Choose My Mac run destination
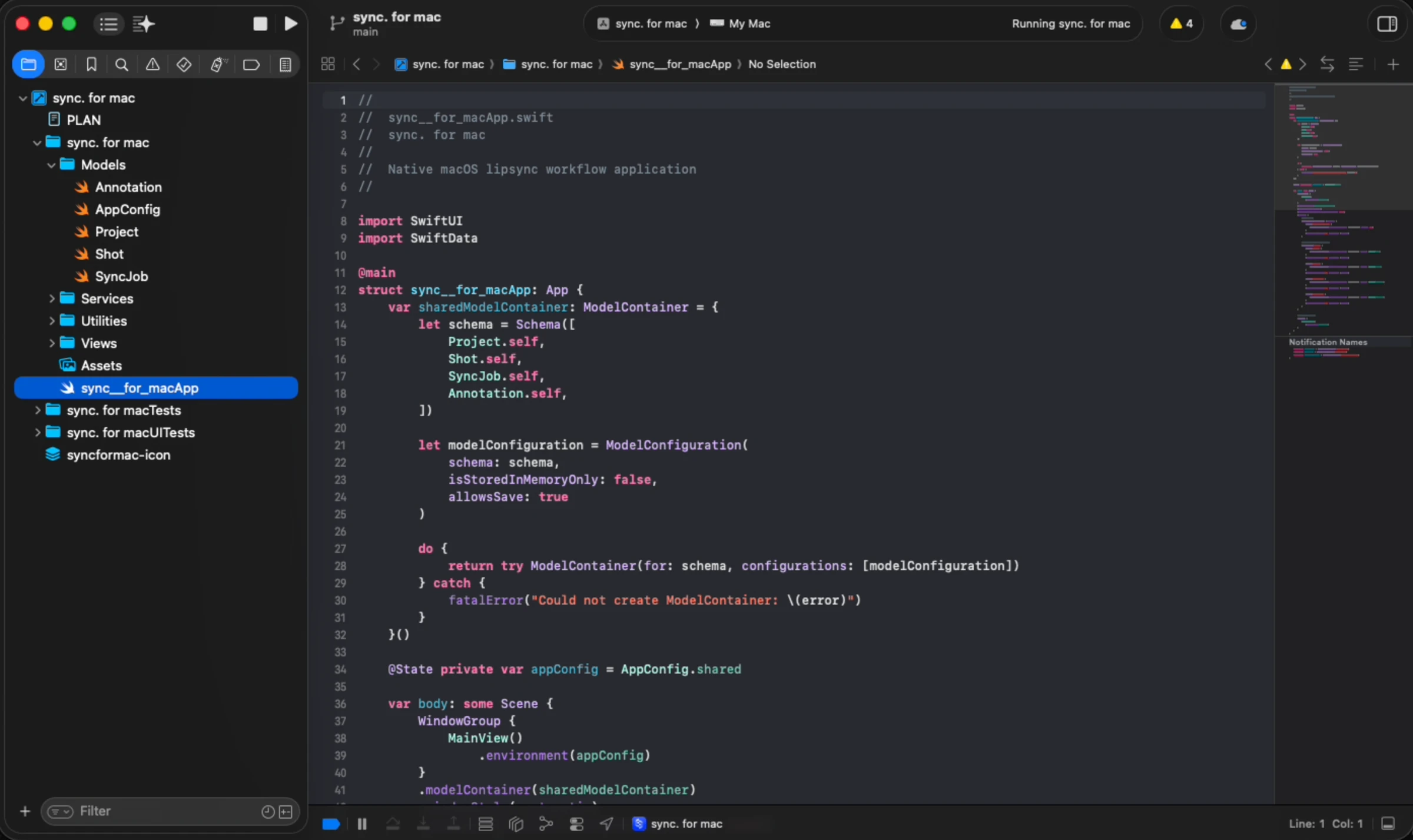1413x840 pixels. [740, 24]
